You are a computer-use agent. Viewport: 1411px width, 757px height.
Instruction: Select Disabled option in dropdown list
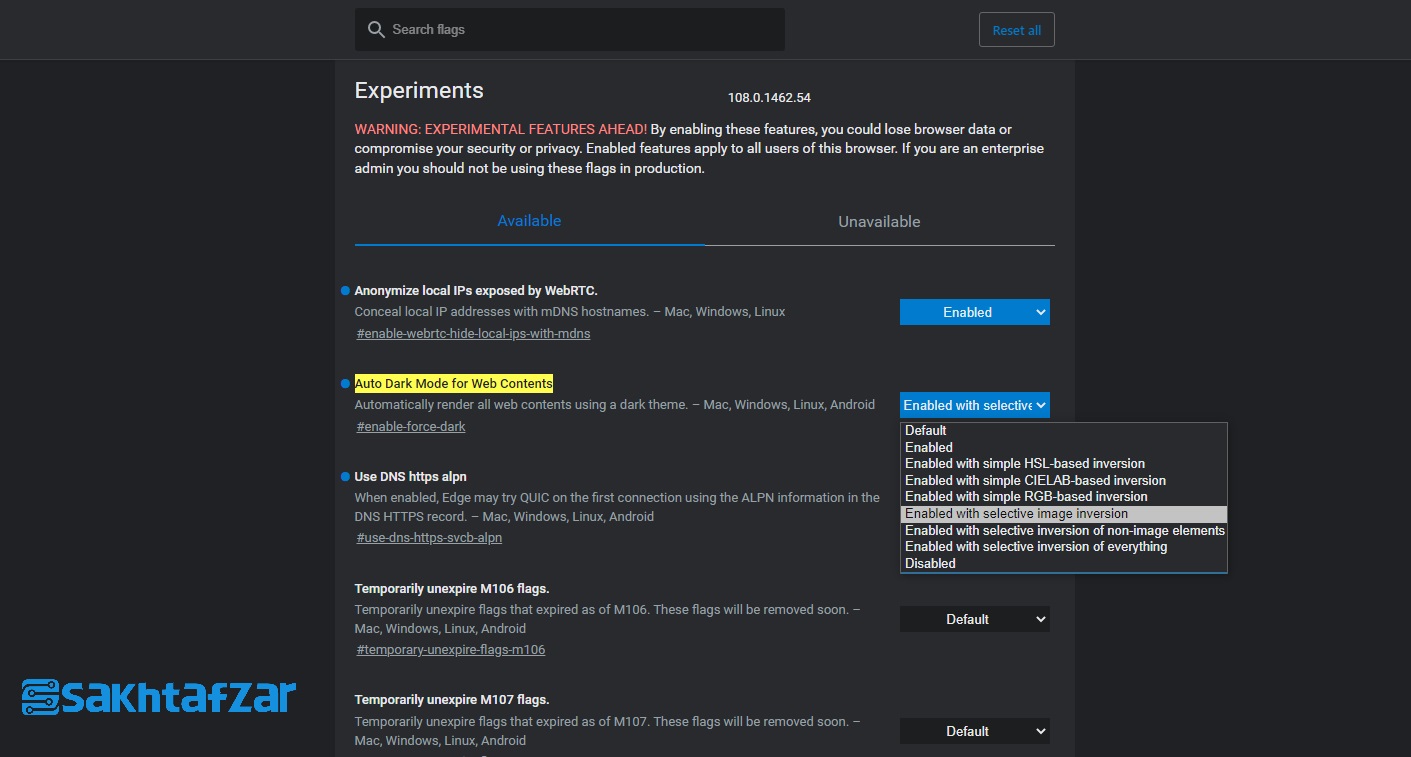click(x=930, y=563)
